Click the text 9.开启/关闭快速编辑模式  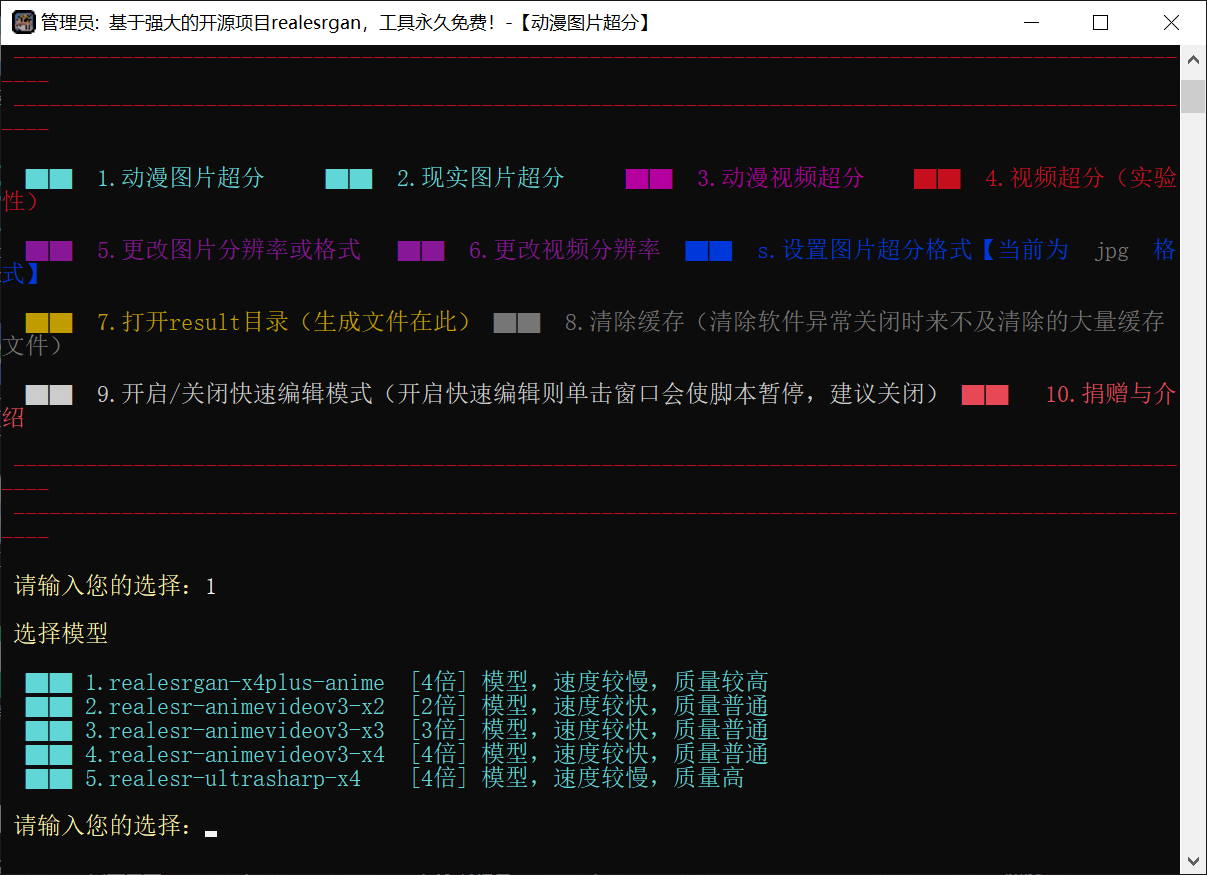tap(235, 395)
